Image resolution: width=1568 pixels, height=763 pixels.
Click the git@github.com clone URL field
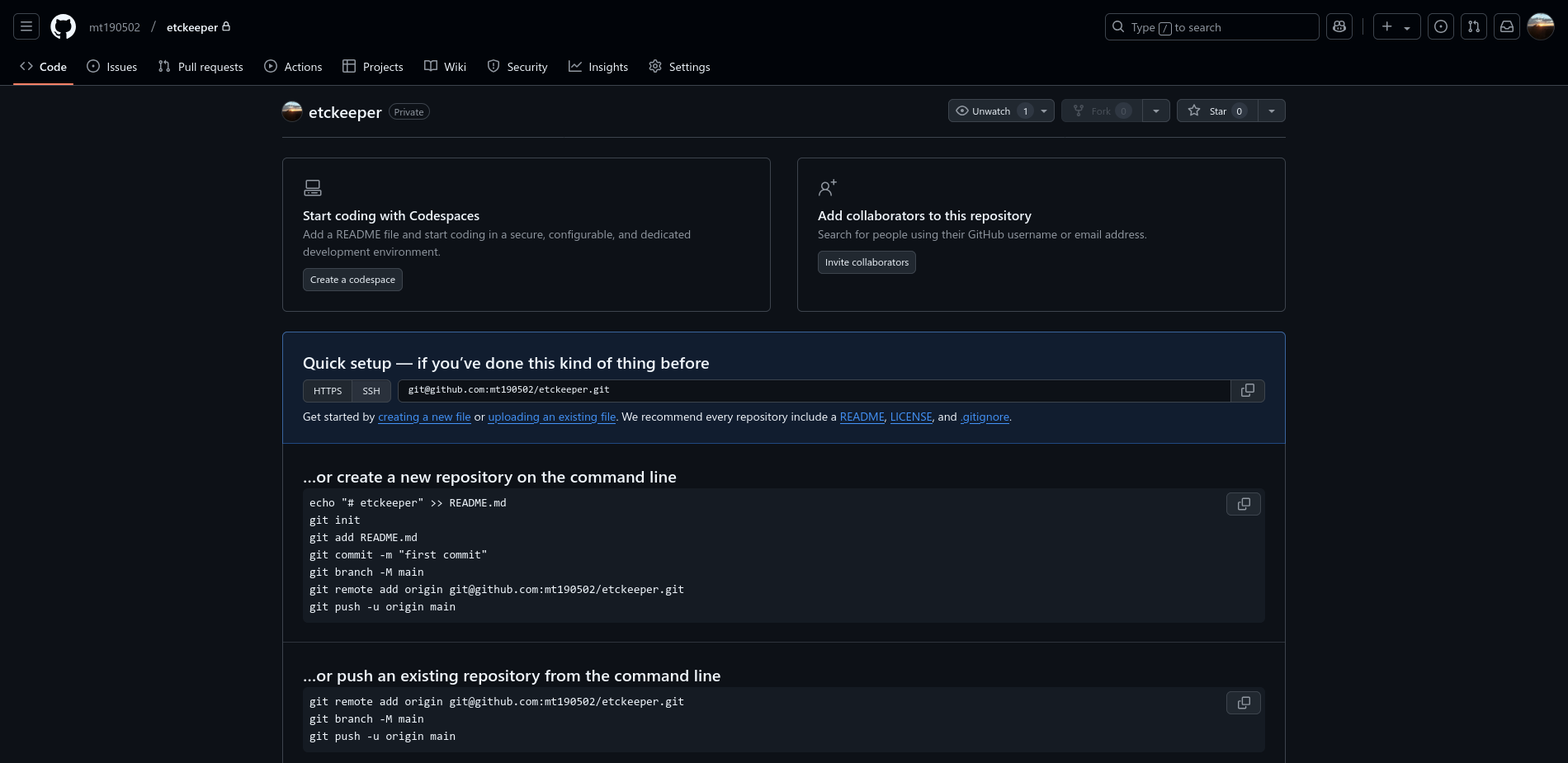coord(815,391)
